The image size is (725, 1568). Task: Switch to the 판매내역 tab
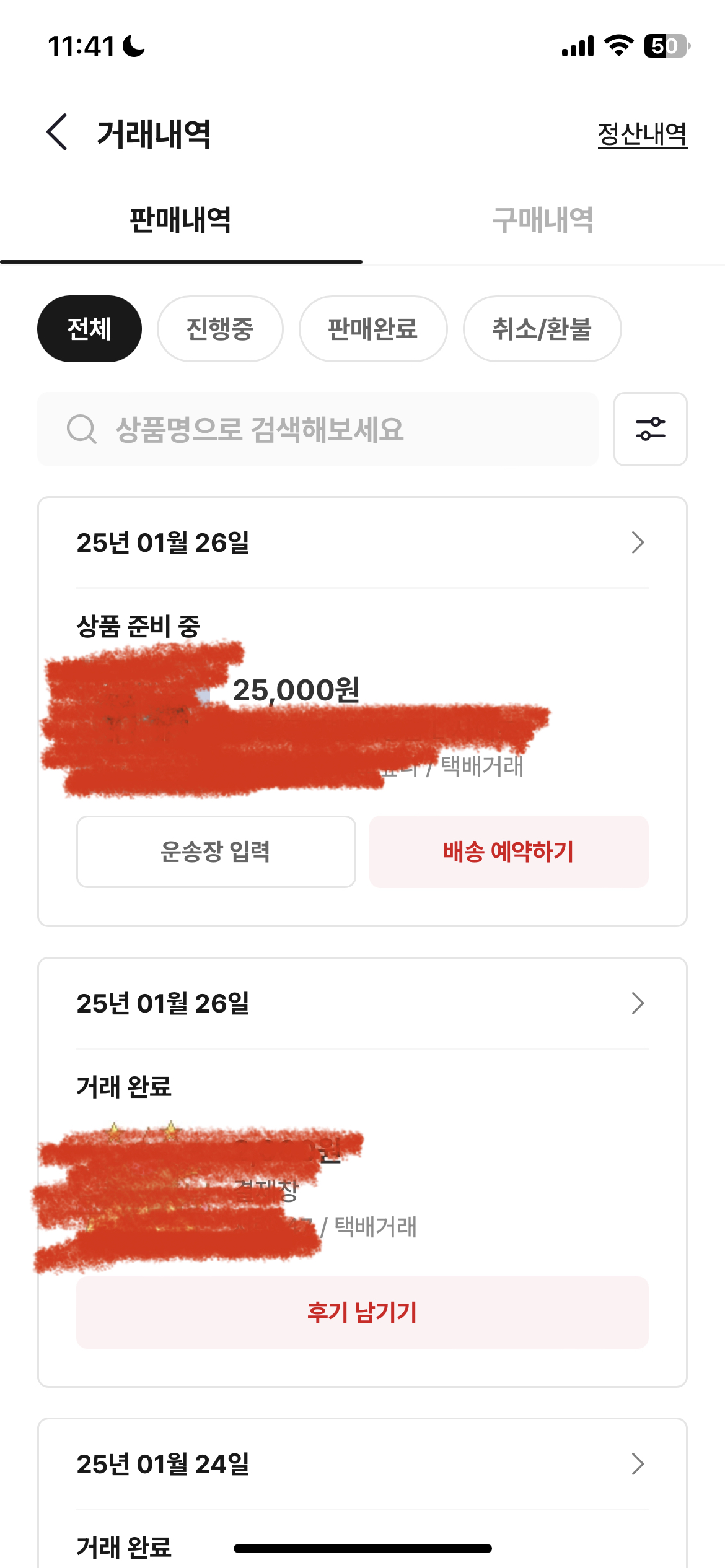click(180, 220)
